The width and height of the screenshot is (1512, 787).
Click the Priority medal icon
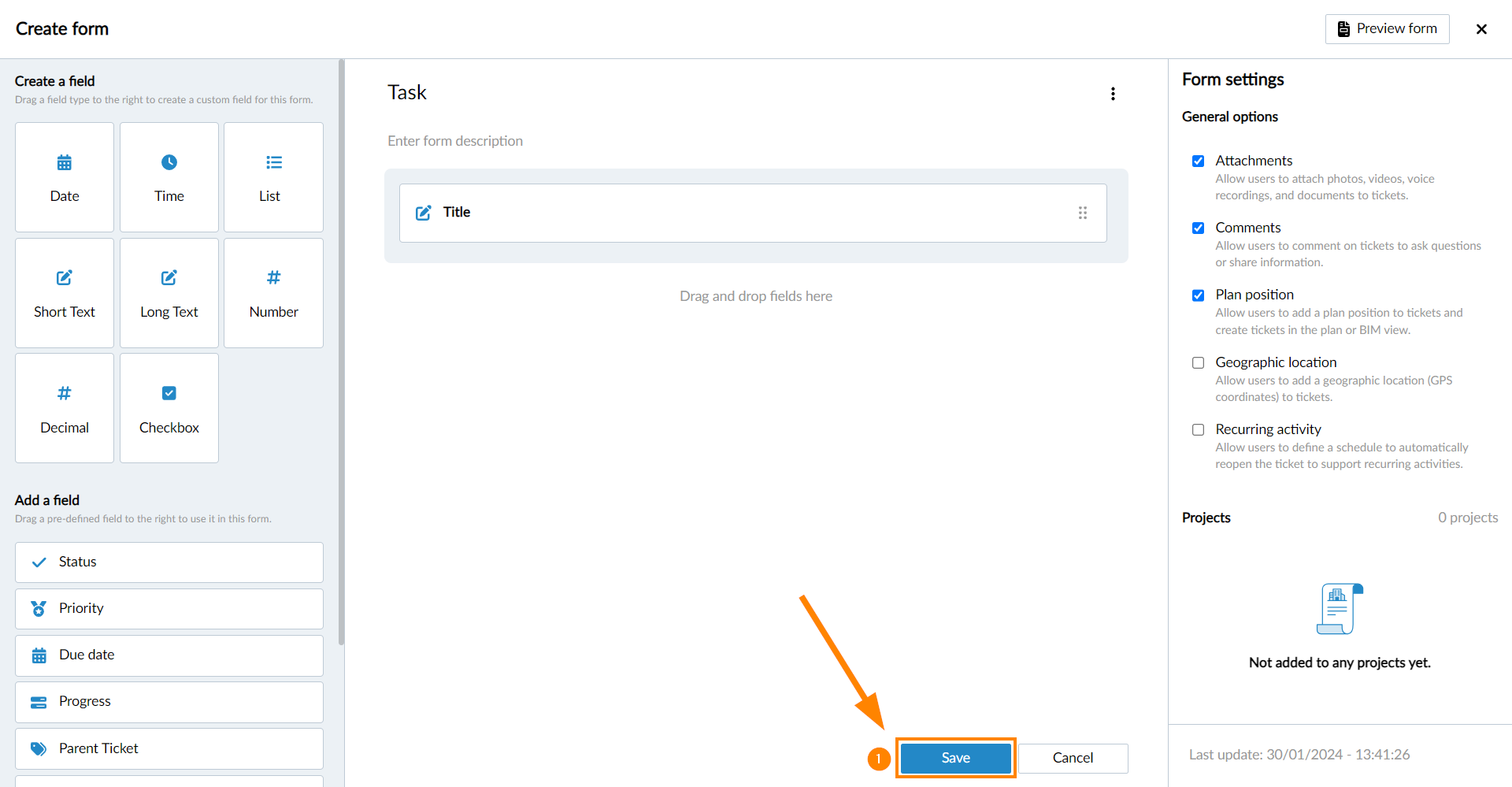click(x=39, y=609)
